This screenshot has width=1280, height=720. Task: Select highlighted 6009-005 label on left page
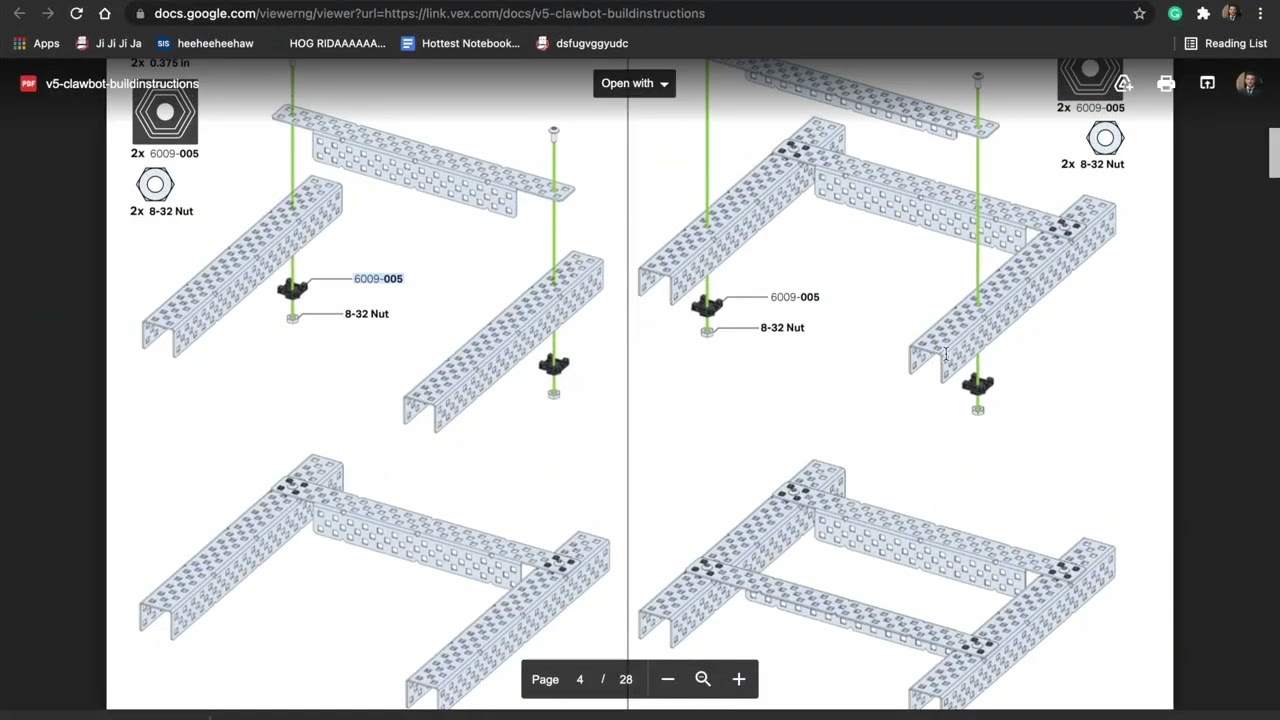click(378, 279)
